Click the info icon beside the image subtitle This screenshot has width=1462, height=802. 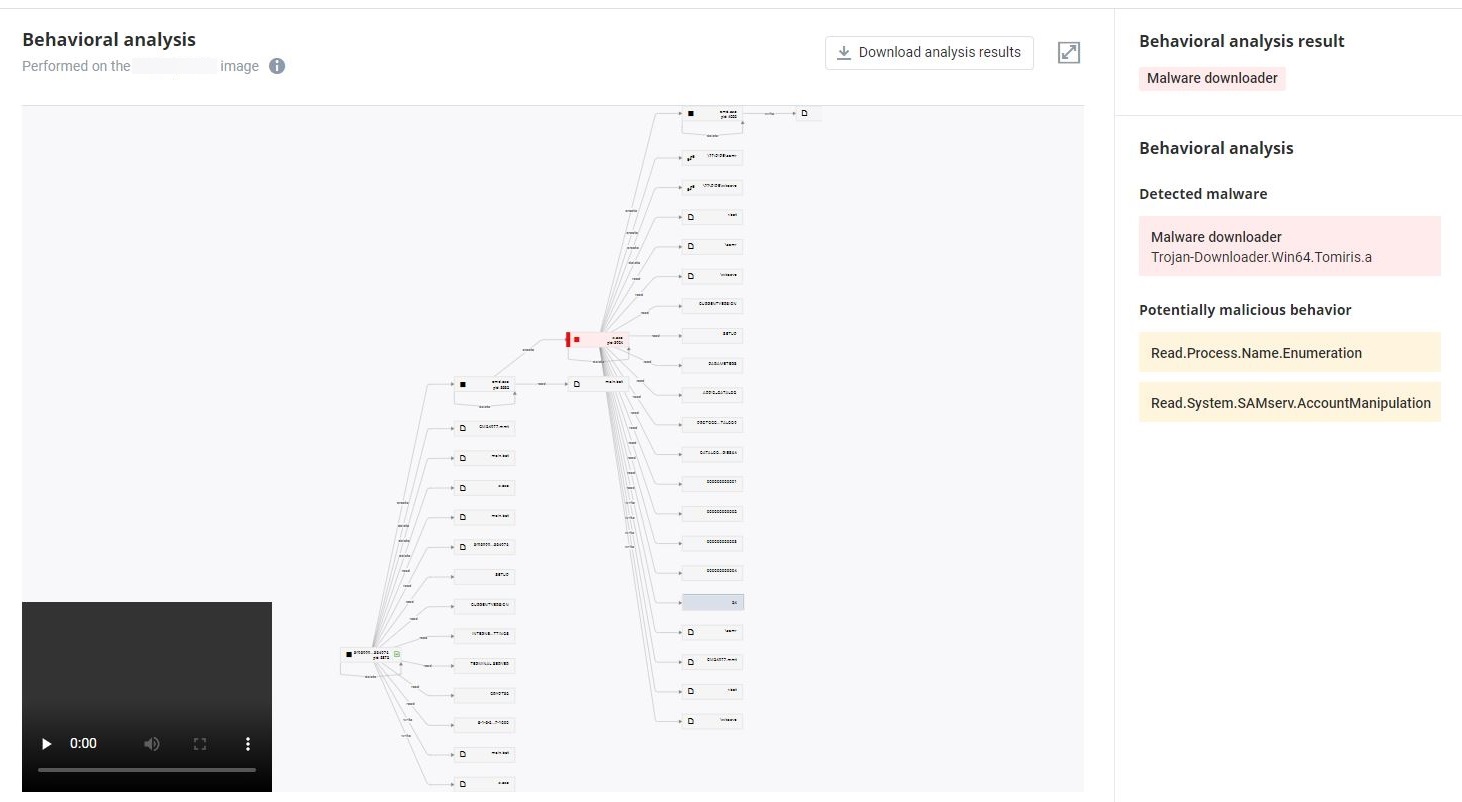click(277, 66)
